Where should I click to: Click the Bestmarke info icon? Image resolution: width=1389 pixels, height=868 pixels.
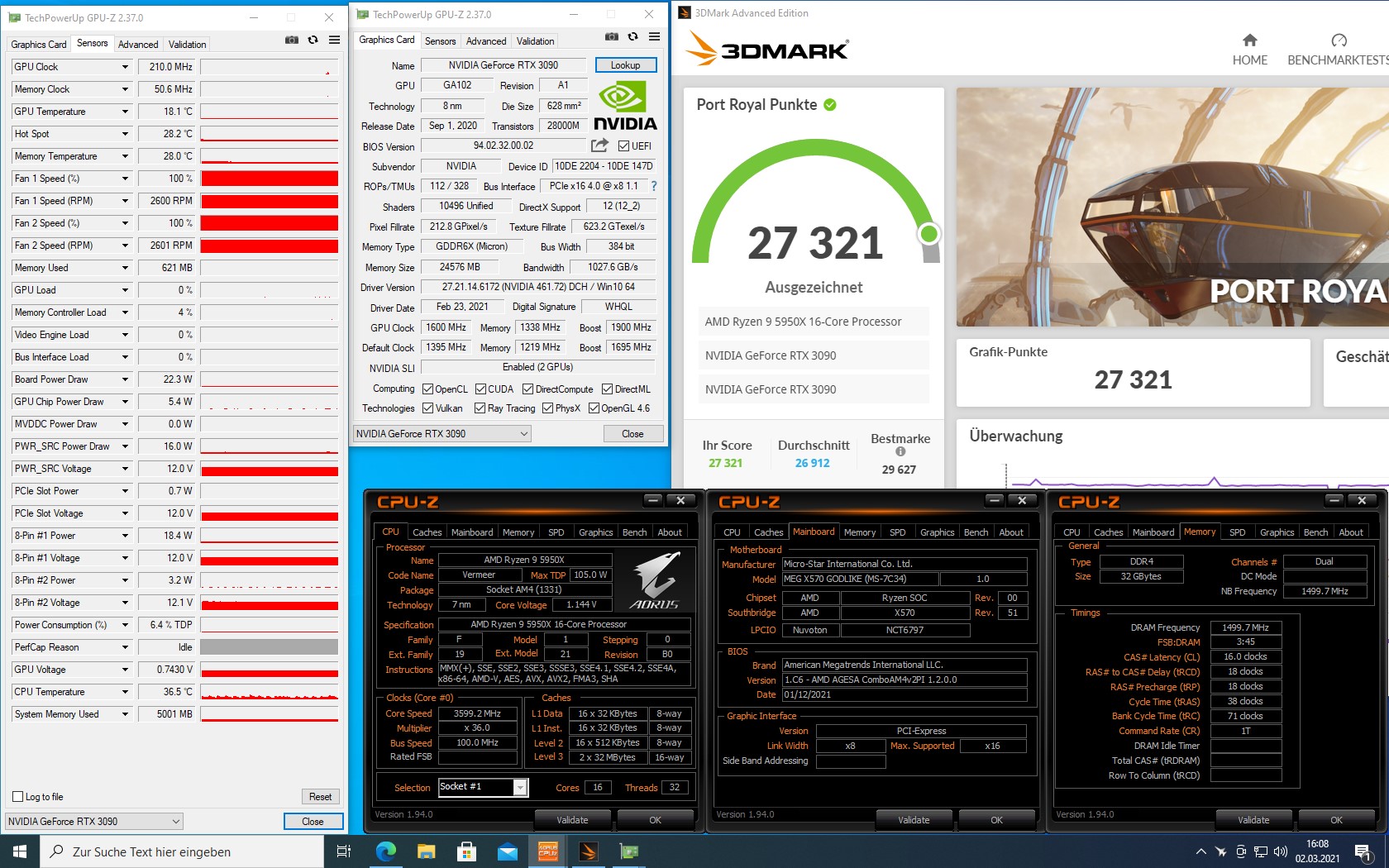(900, 451)
